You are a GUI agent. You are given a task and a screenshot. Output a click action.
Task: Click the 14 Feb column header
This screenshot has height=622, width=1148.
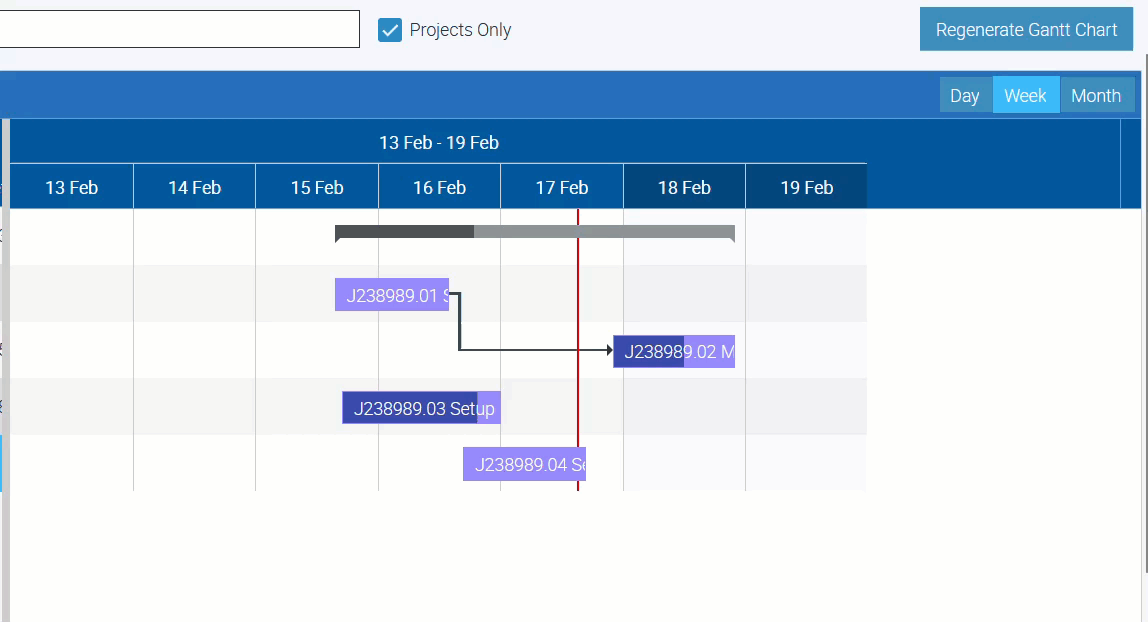tap(194, 187)
